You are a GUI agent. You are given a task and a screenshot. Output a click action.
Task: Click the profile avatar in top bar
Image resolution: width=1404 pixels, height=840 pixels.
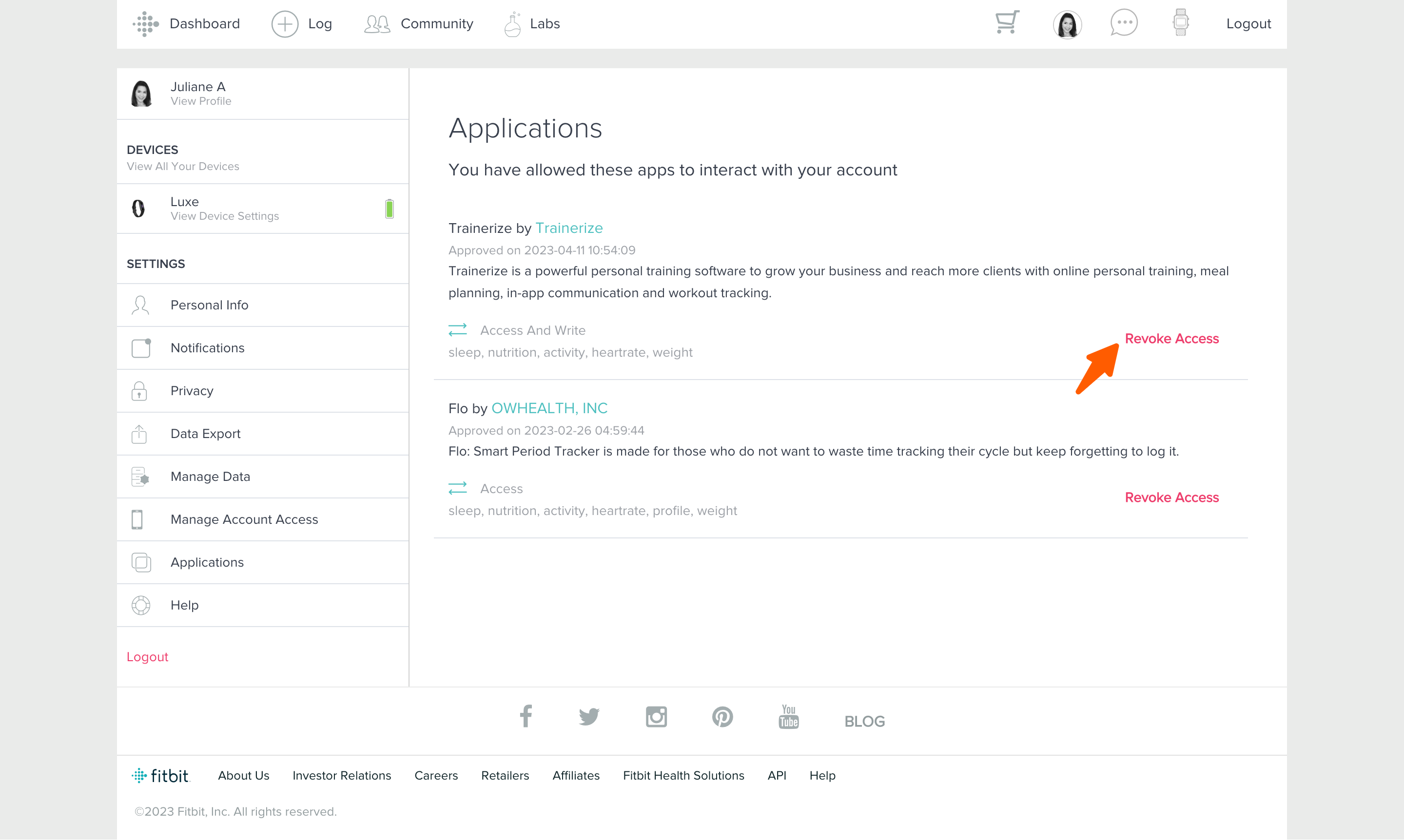pos(1067,24)
